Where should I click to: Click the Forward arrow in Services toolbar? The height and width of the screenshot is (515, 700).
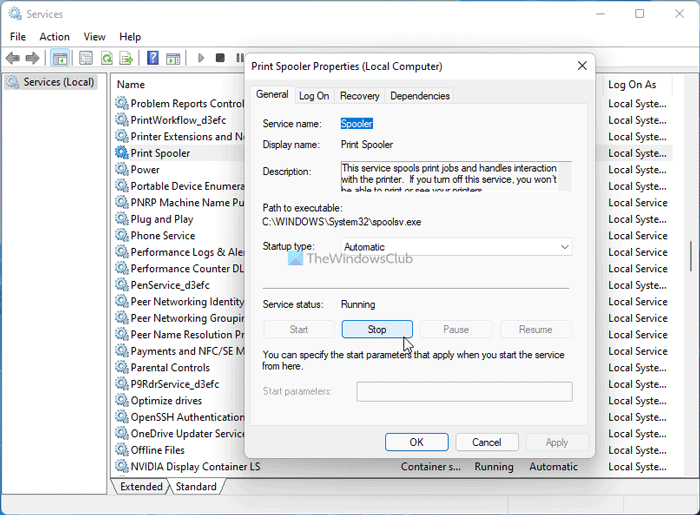pyautogui.click(x=33, y=58)
